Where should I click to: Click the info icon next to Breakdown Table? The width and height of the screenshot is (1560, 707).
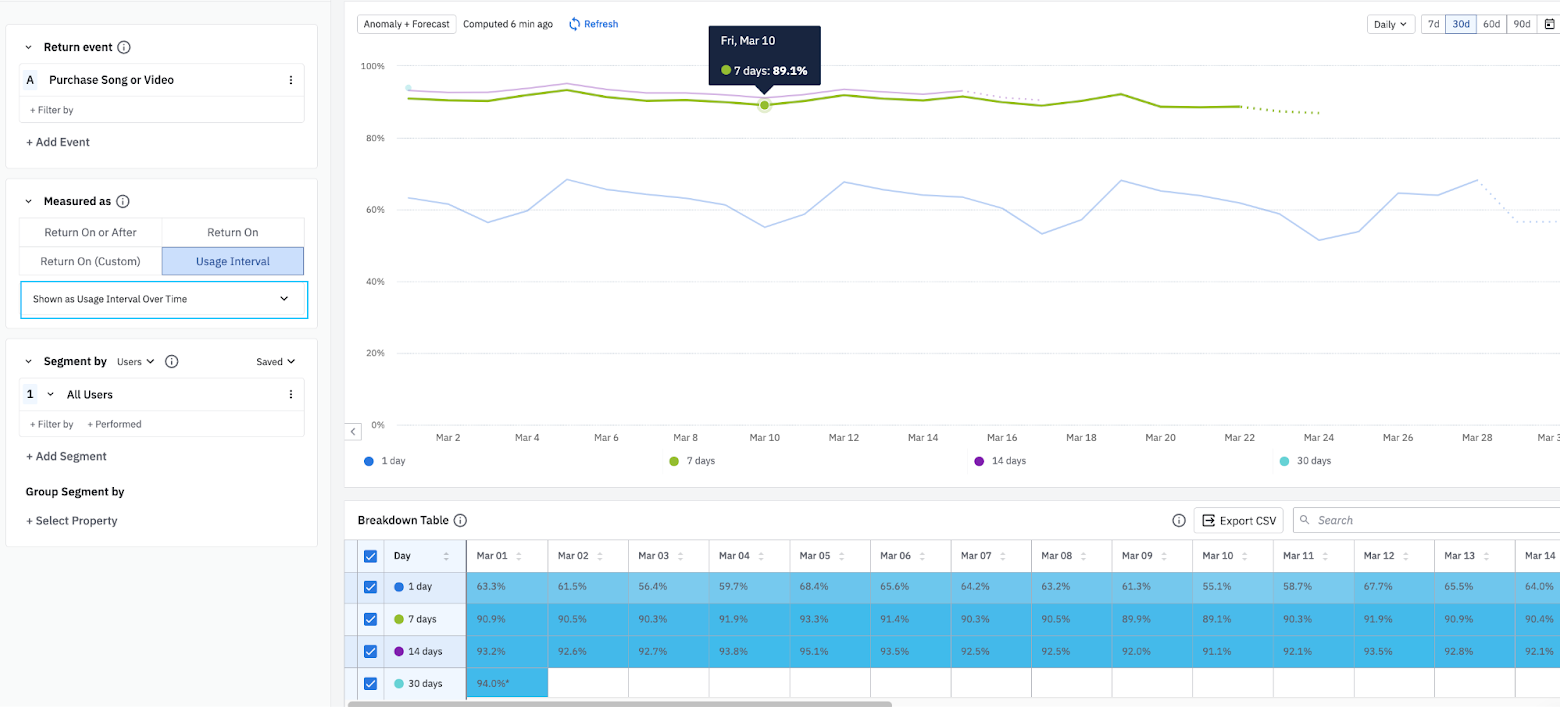pyautogui.click(x=460, y=520)
